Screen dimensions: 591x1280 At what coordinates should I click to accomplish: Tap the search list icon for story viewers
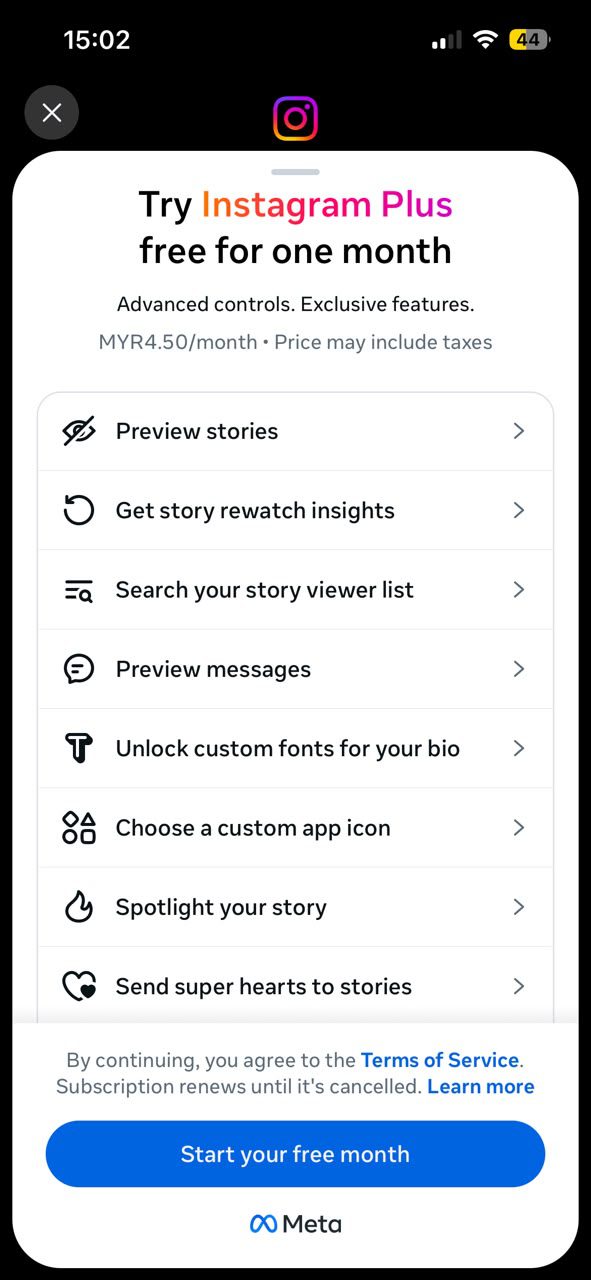pyautogui.click(x=78, y=590)
